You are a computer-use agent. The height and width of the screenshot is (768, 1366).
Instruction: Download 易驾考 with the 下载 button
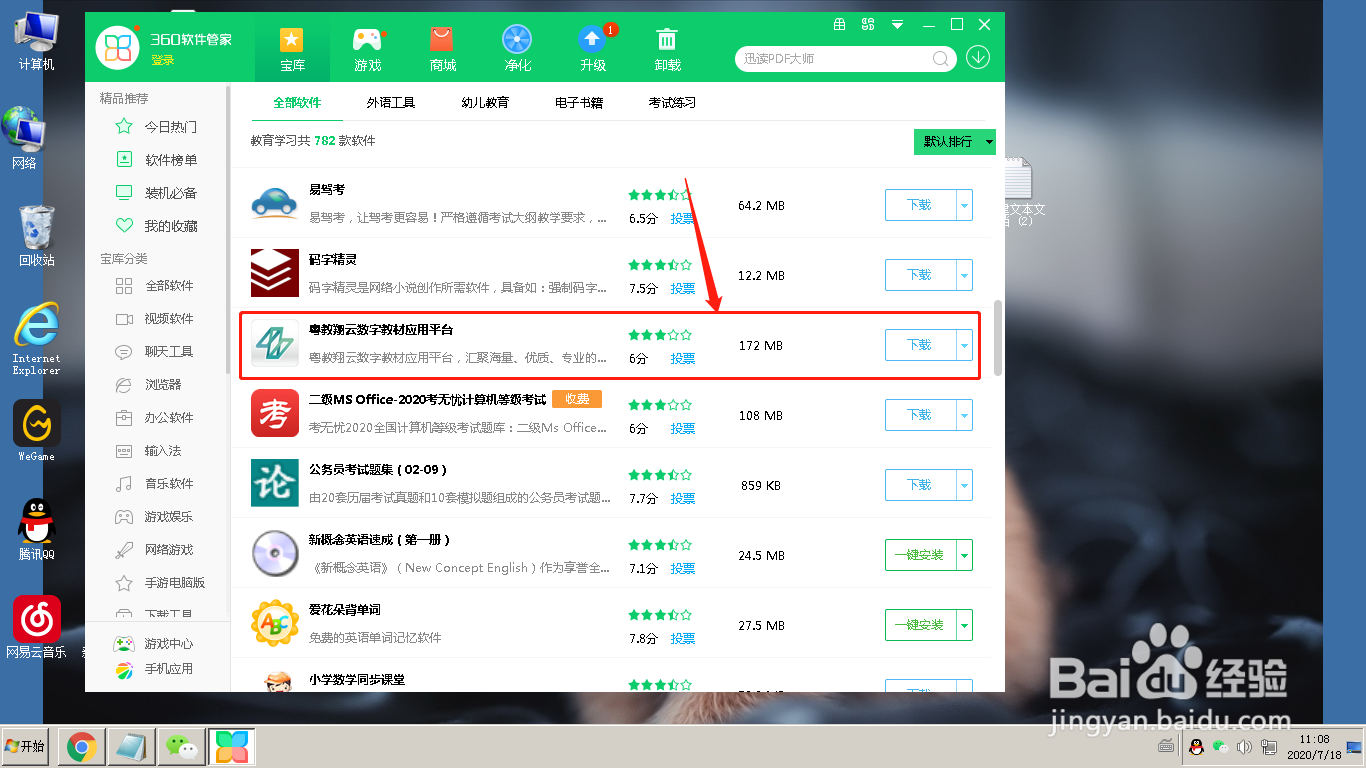point(920,205)
